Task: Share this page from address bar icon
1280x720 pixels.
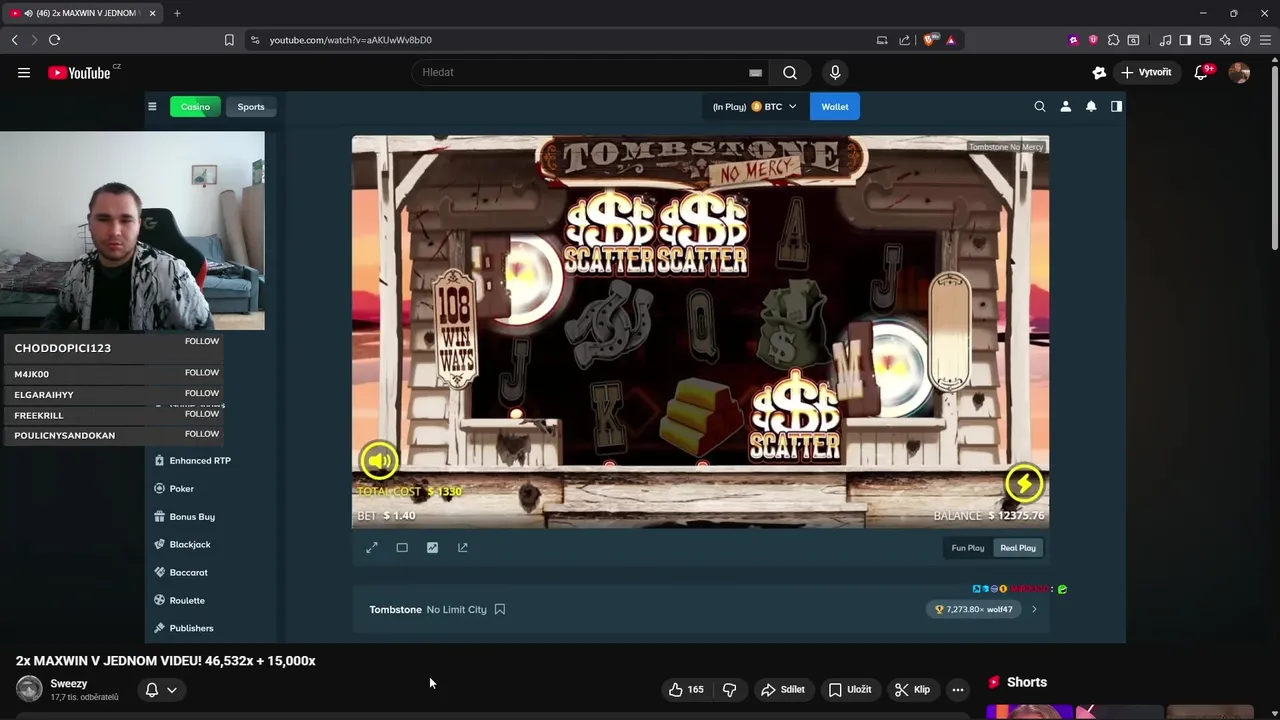Action: (x=905, y=40)
